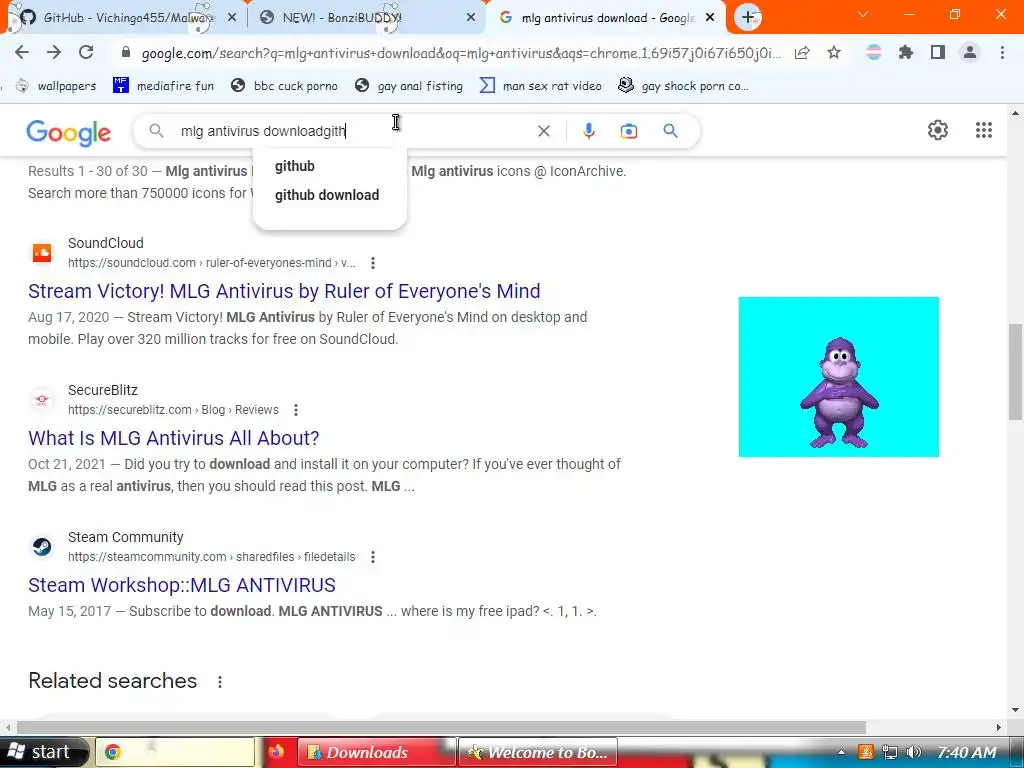Bookmark this page with the star icon
This screenshot has width=1024, height=768.
834,53
